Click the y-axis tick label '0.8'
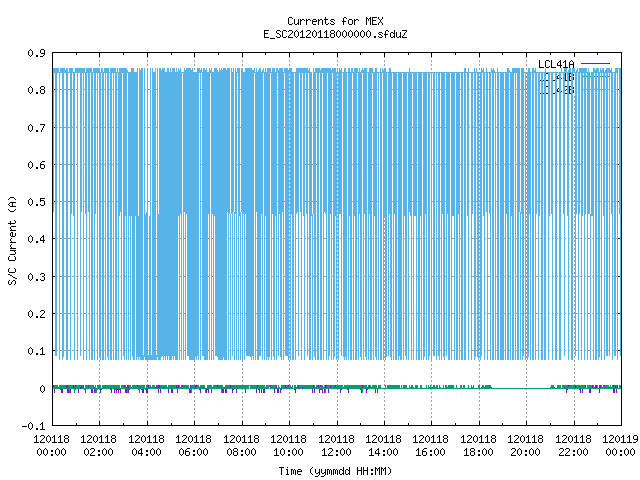This screenshot has width=640, height=480. point(36,90)
